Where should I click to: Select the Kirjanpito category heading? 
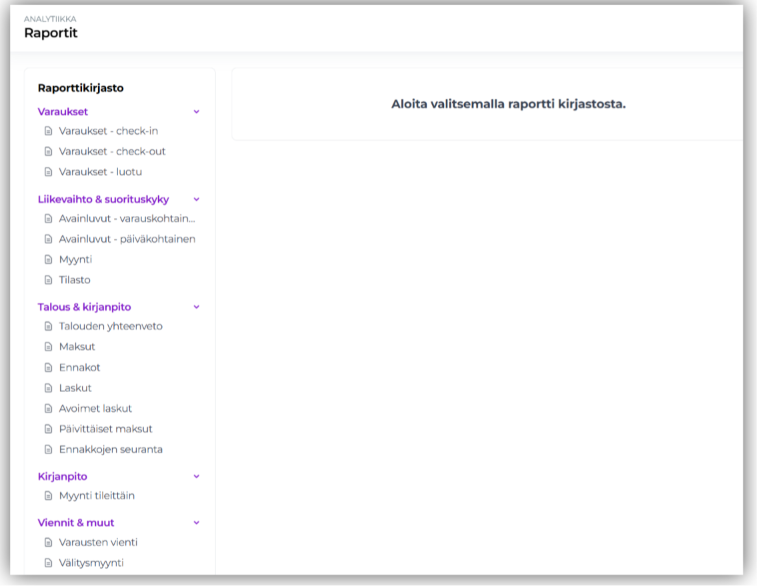click(62, 476)
